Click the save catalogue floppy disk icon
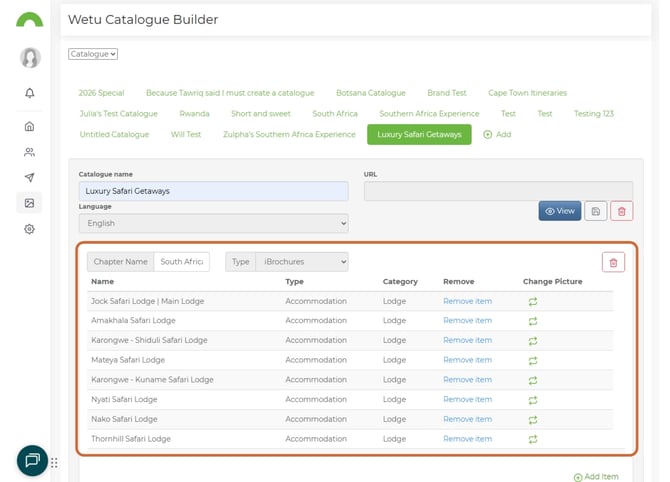The width and height of the screenshot is (670, 482). tap(595, 211)
